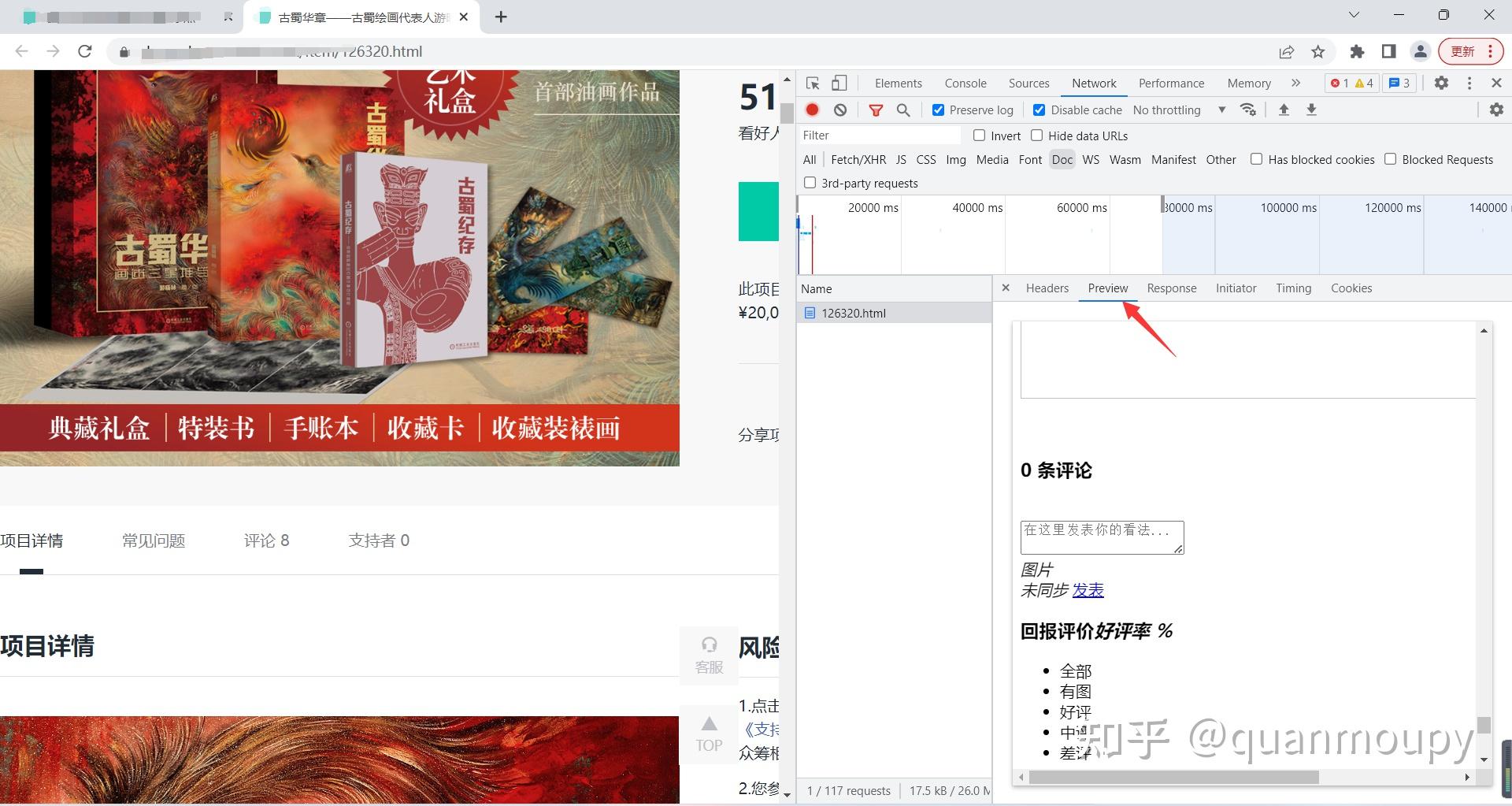Click the TOP back-to-top button
The image size is (1512, 806).
[x=708, y=734]
